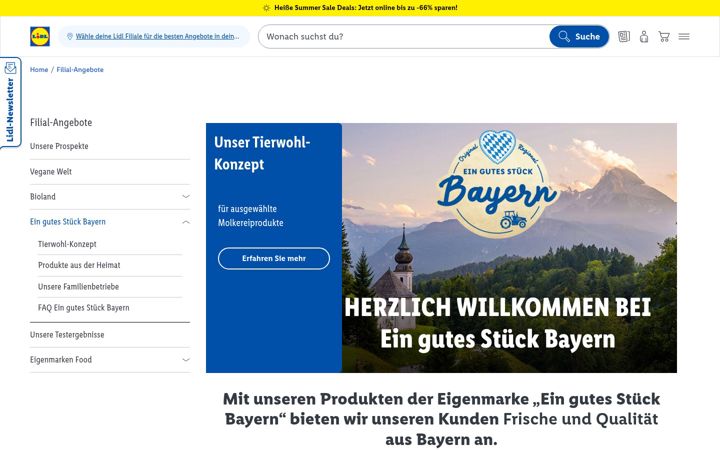Expand the Bioland chevron

186,197
